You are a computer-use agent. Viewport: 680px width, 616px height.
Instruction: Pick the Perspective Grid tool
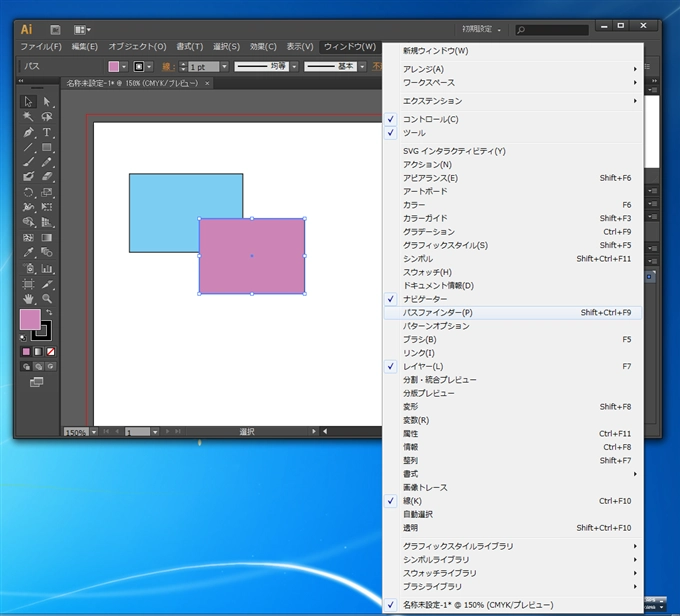pyautogui.click(x=47, y=222)
